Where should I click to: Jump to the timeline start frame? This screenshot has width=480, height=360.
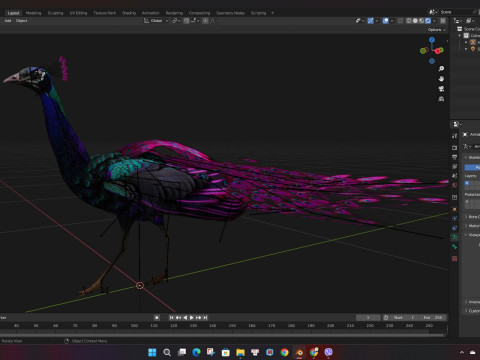tap(171, 318)
